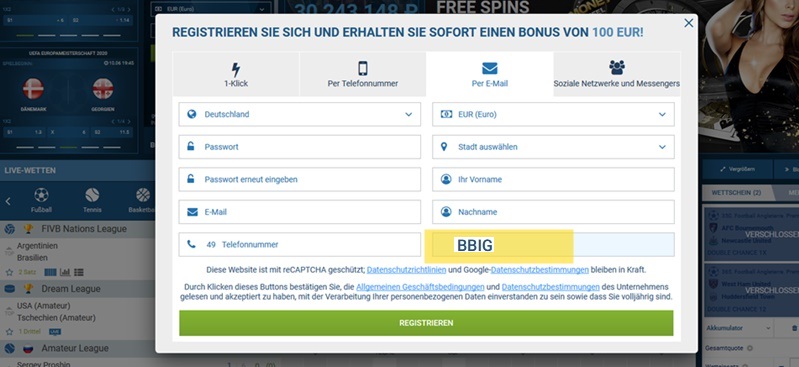The image size is (799, 367).
Task: Click the phone handset icon beside Telefonnummer
Action: [191, 244]
